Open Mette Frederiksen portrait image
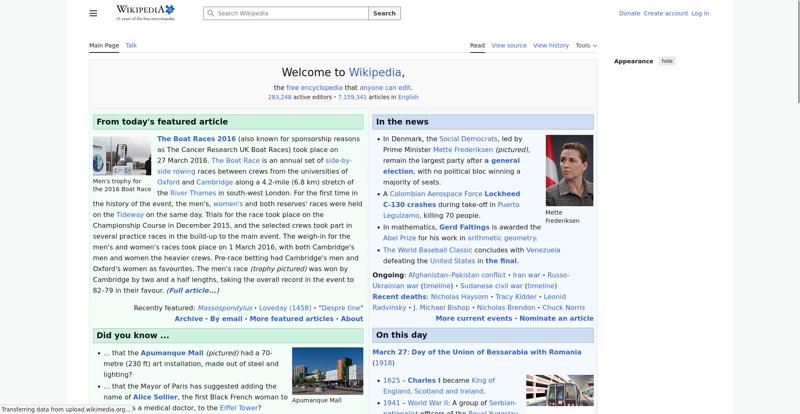This screenshot has width=800, height=414. tap(569, 170)
